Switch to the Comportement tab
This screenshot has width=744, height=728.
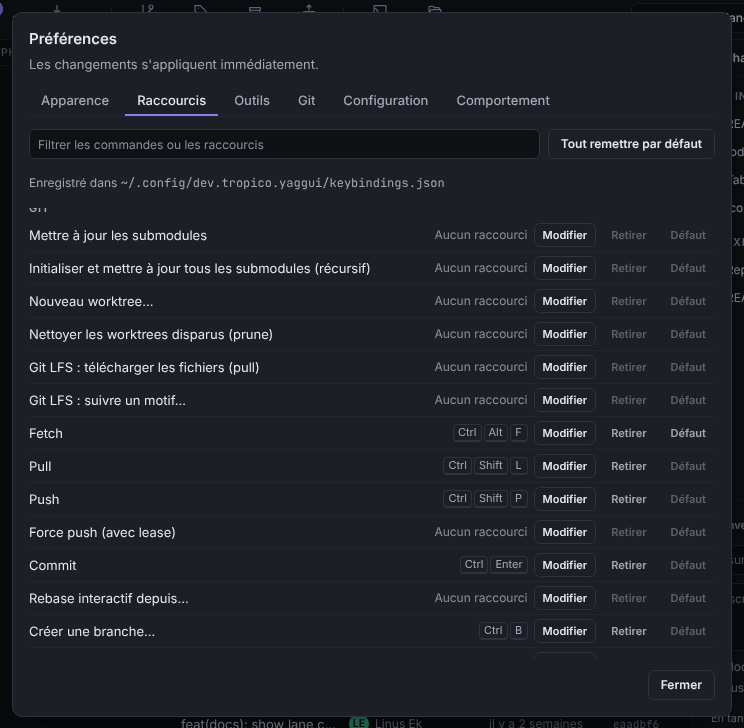(x=503, y=101)
